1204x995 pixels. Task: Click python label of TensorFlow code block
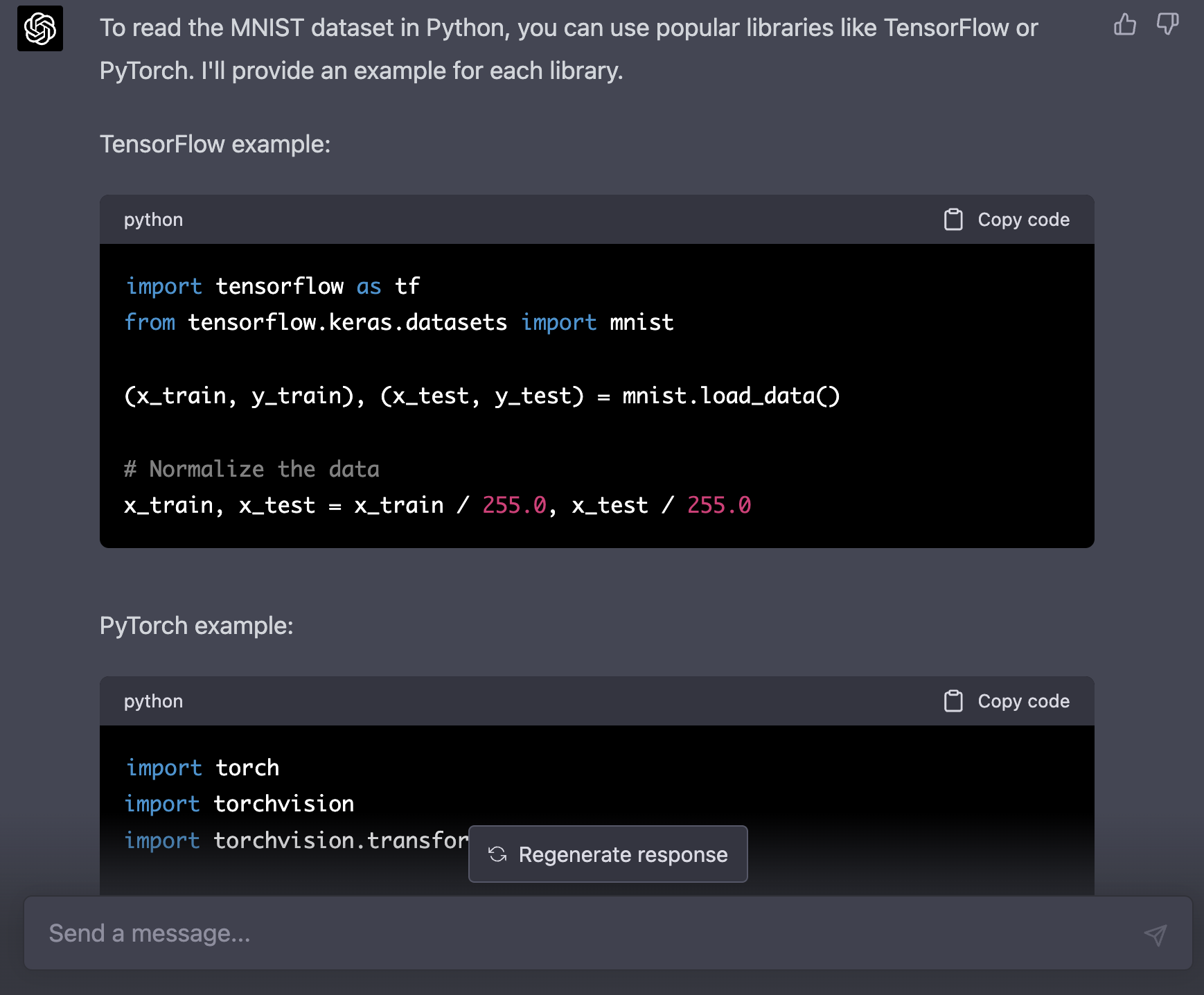click(154, 220)
